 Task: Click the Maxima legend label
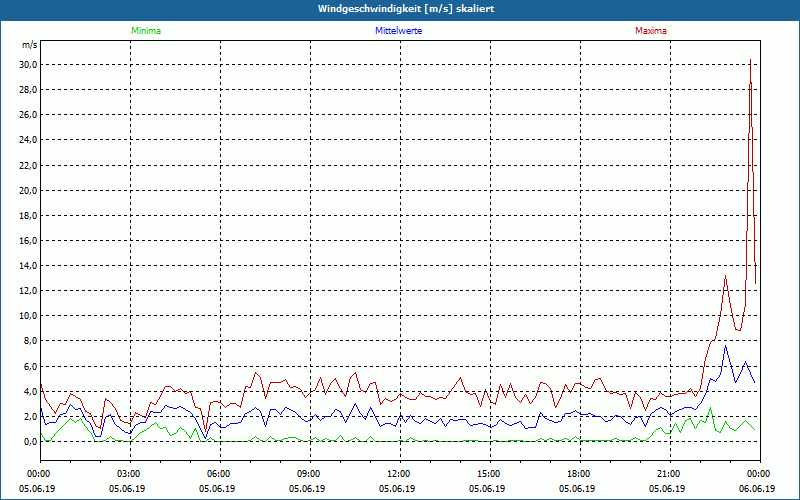[651, 31]
